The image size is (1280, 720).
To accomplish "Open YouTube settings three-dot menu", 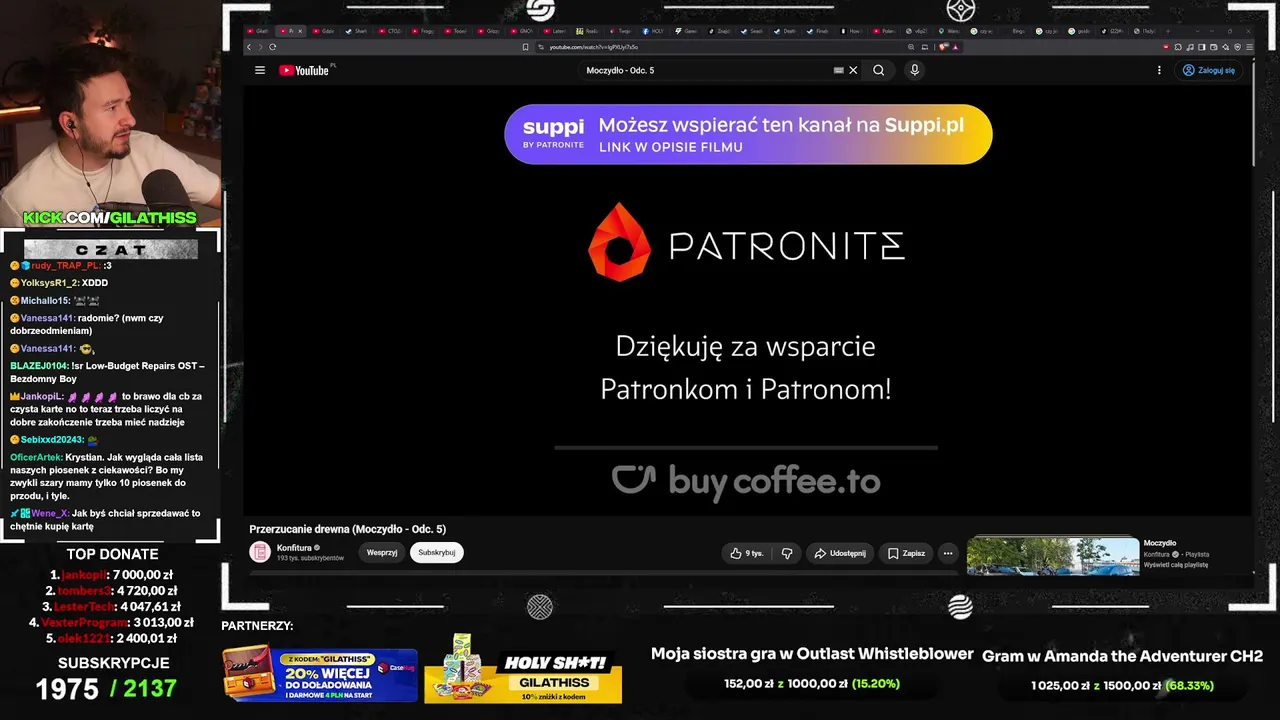I will (1159, 70).
